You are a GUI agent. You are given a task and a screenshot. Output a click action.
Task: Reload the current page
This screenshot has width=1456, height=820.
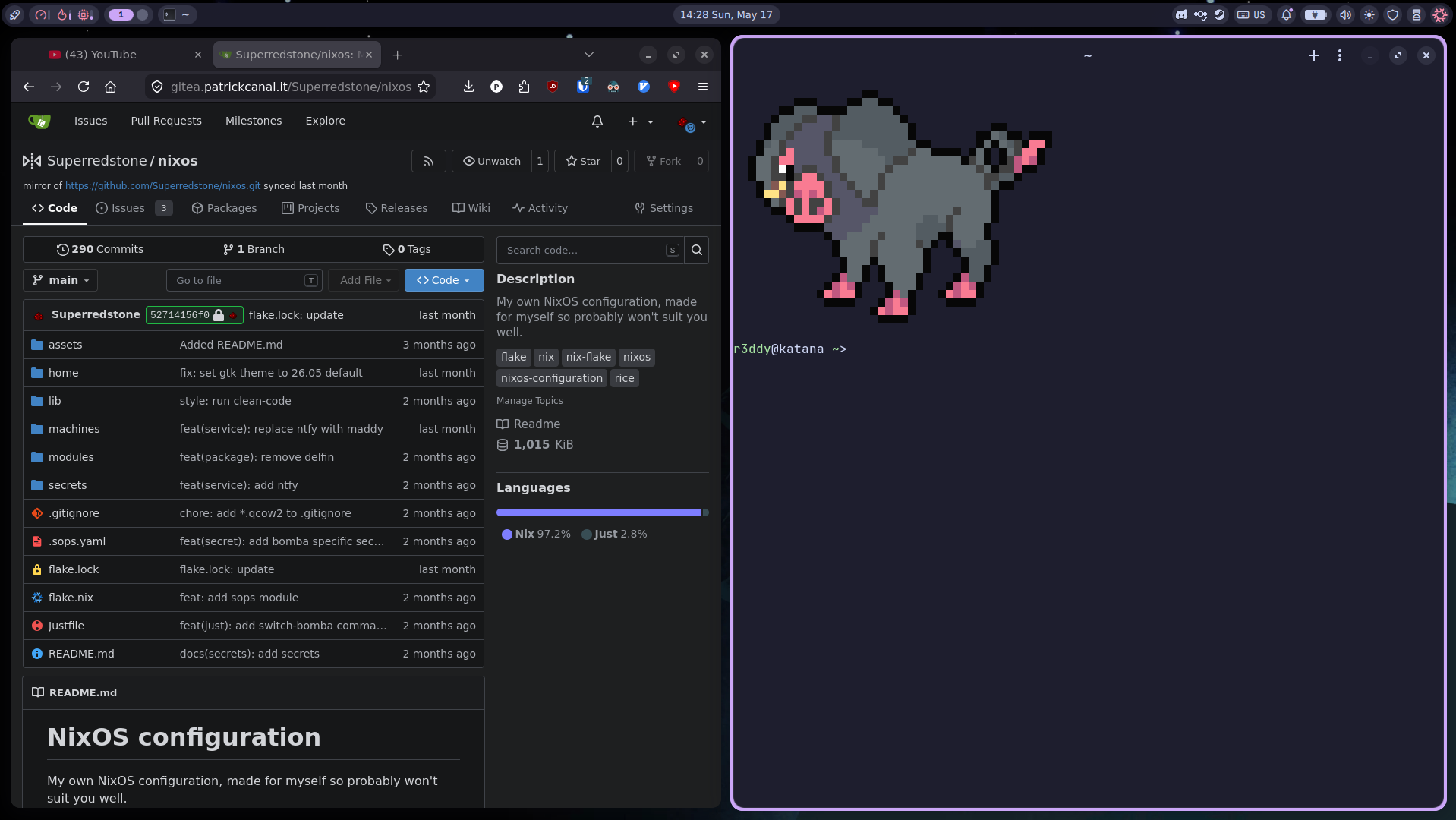pyautogui.click(x=84, y=87)
